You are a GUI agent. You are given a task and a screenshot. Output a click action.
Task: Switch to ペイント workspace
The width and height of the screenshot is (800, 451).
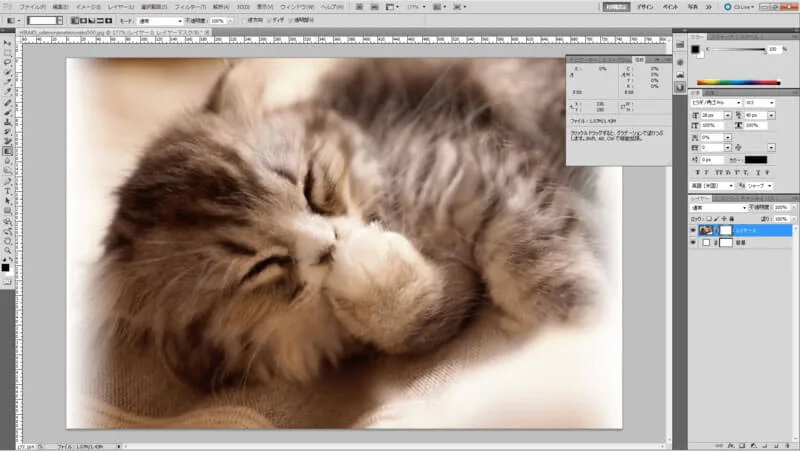(670, 7)
